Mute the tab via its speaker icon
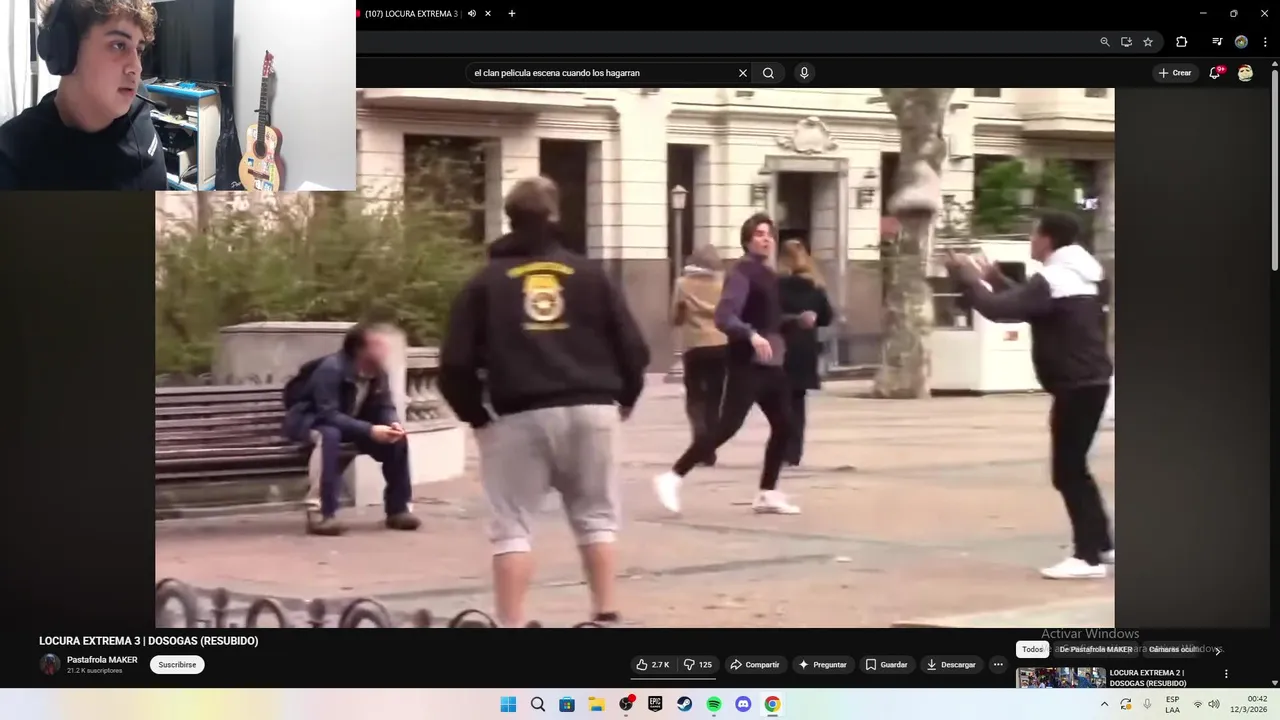 (471, 14)
